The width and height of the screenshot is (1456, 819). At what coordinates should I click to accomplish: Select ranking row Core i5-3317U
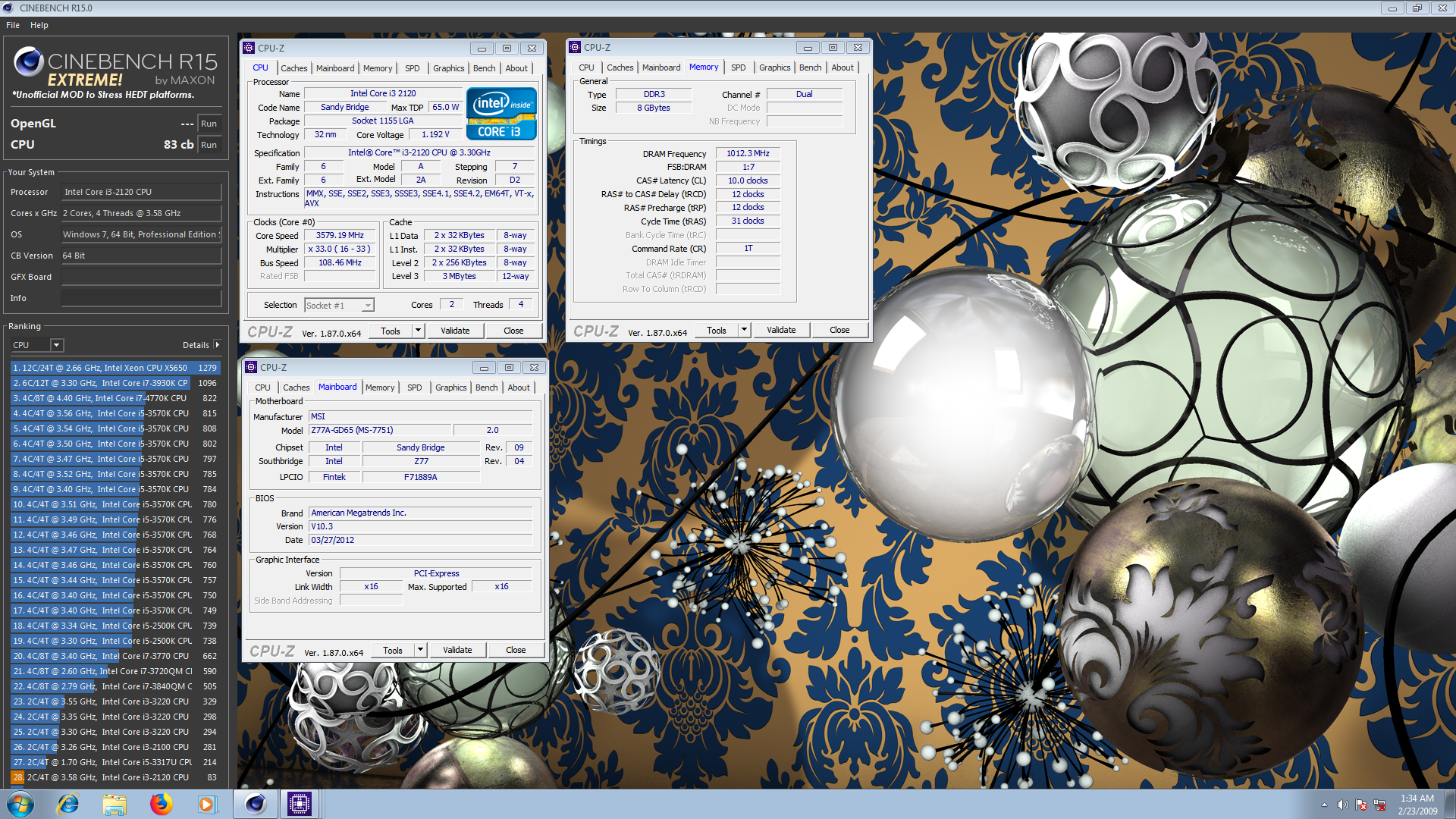[x=115, y=762]
